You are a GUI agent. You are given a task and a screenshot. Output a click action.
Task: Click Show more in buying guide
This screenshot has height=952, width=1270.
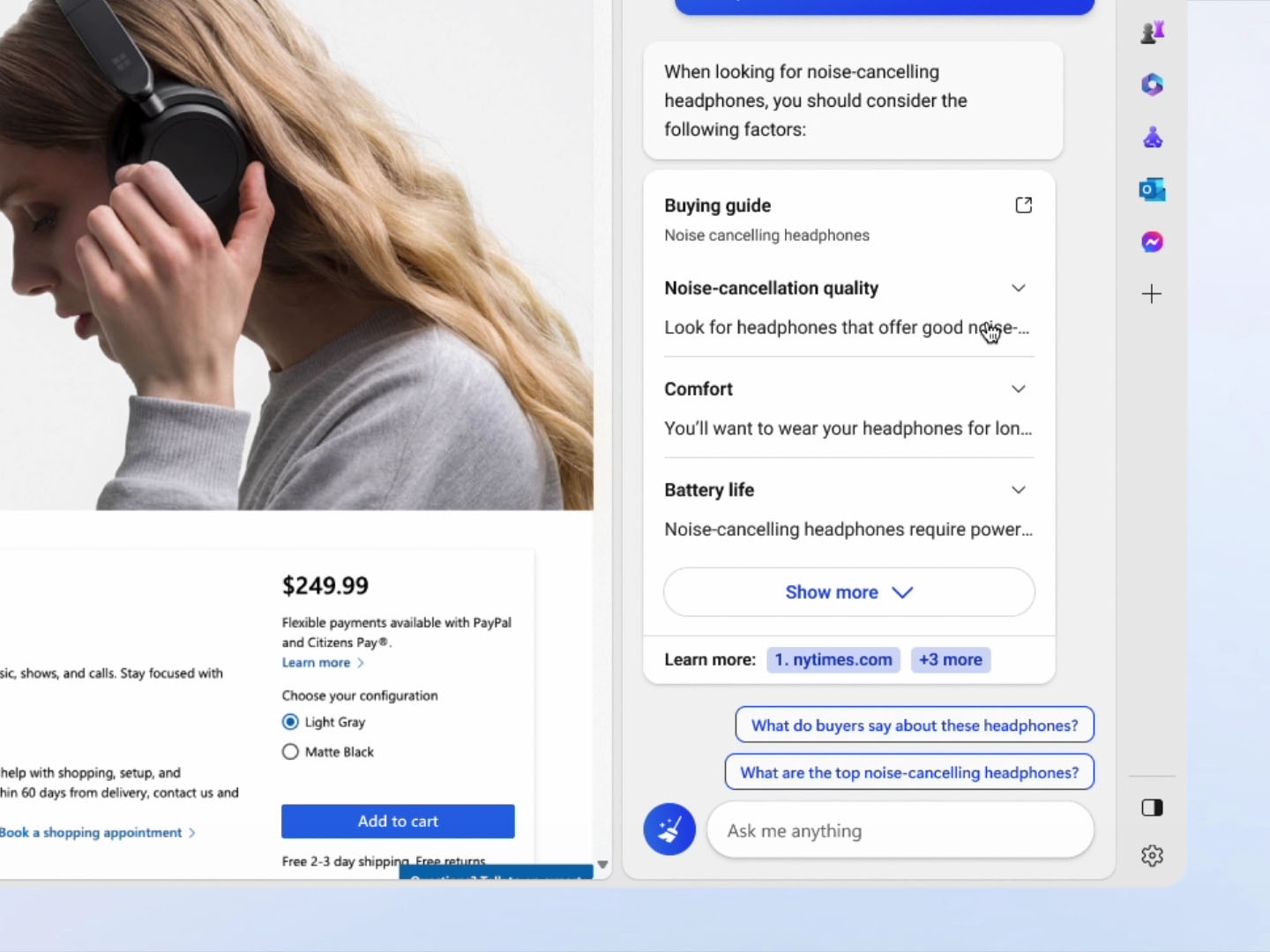848,592
